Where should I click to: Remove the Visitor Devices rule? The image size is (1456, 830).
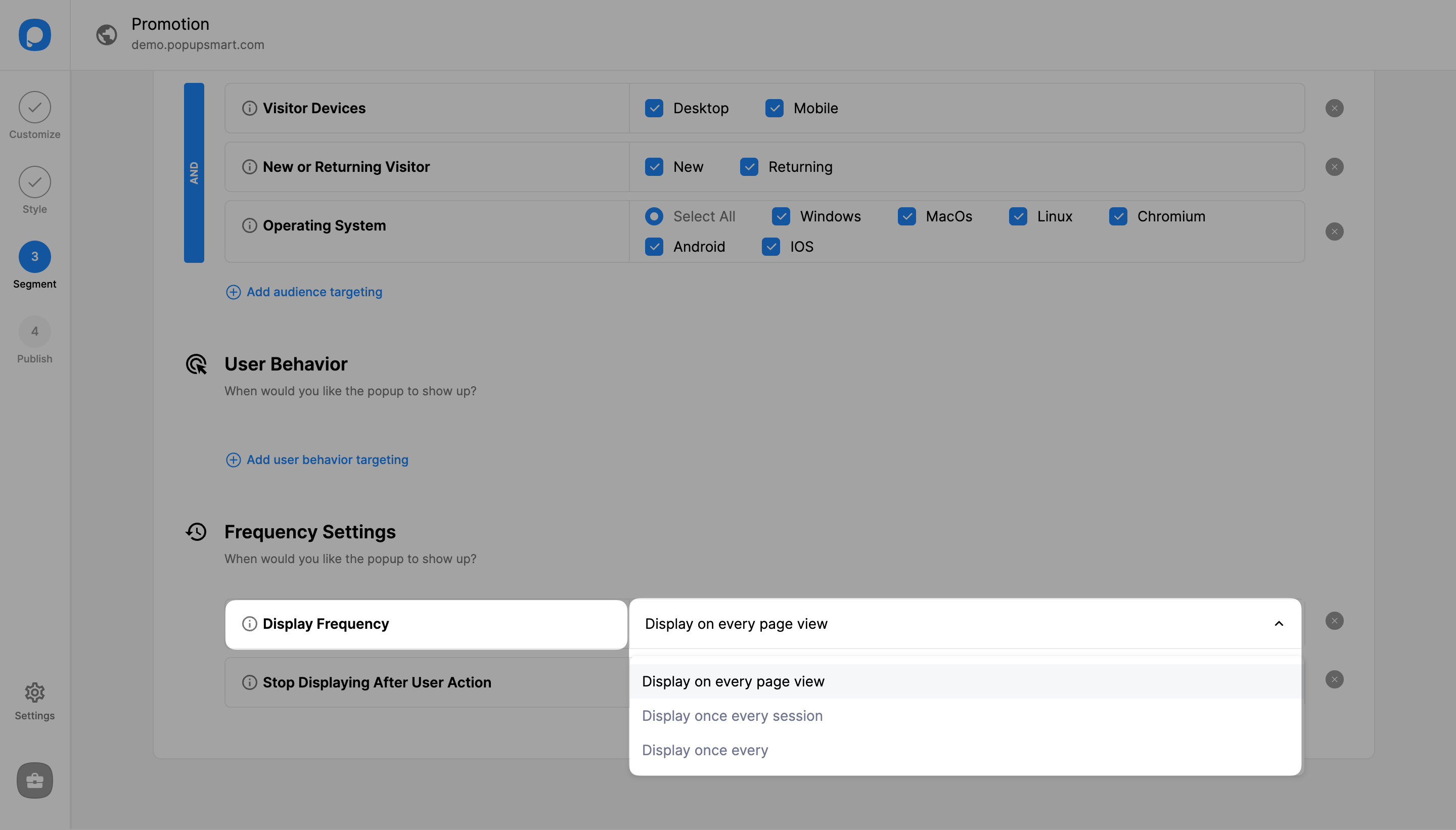[x=1334, y=108]
